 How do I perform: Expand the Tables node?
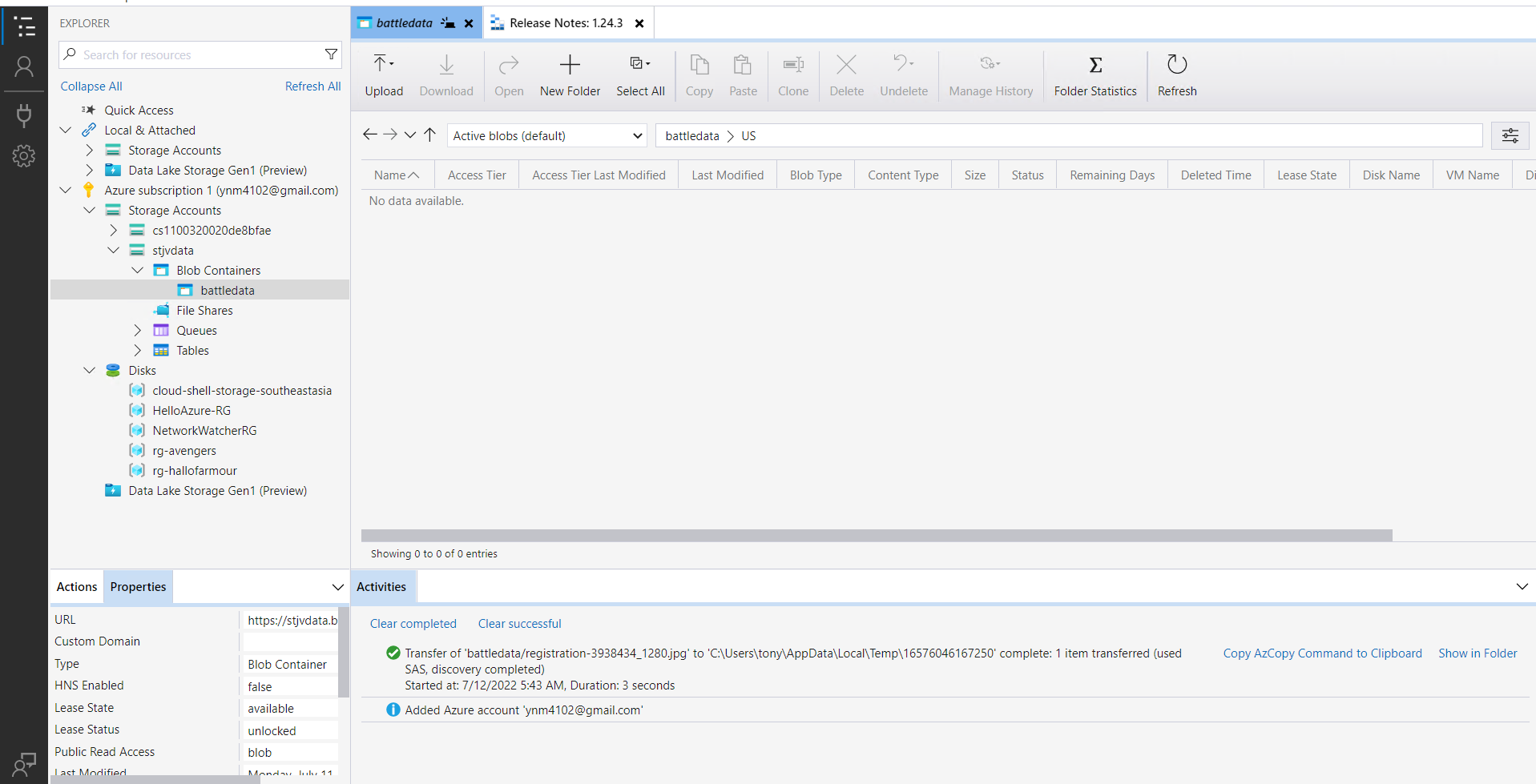pos(137,350)
